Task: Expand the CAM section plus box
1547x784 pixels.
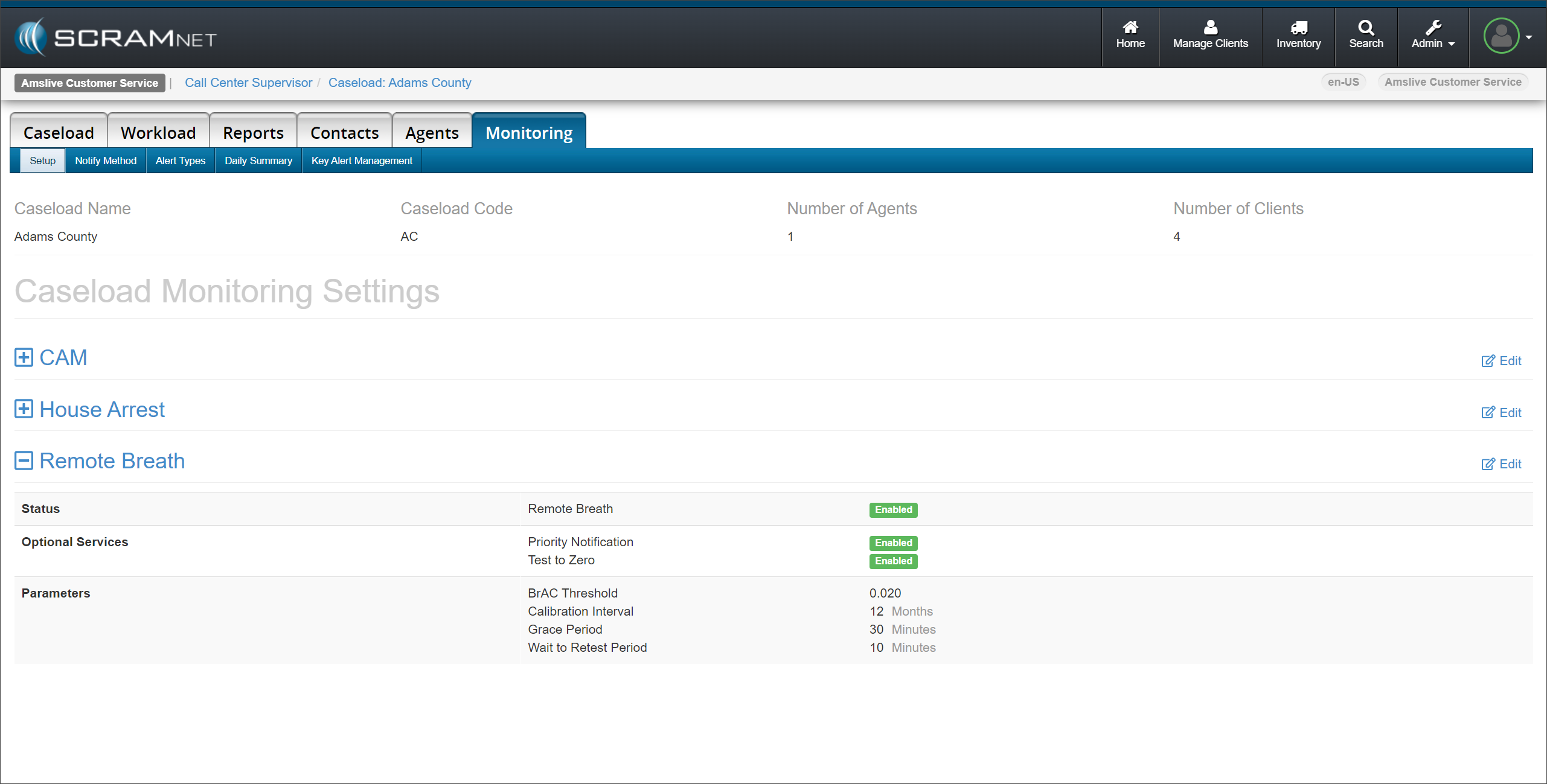Action: [24, 358]
